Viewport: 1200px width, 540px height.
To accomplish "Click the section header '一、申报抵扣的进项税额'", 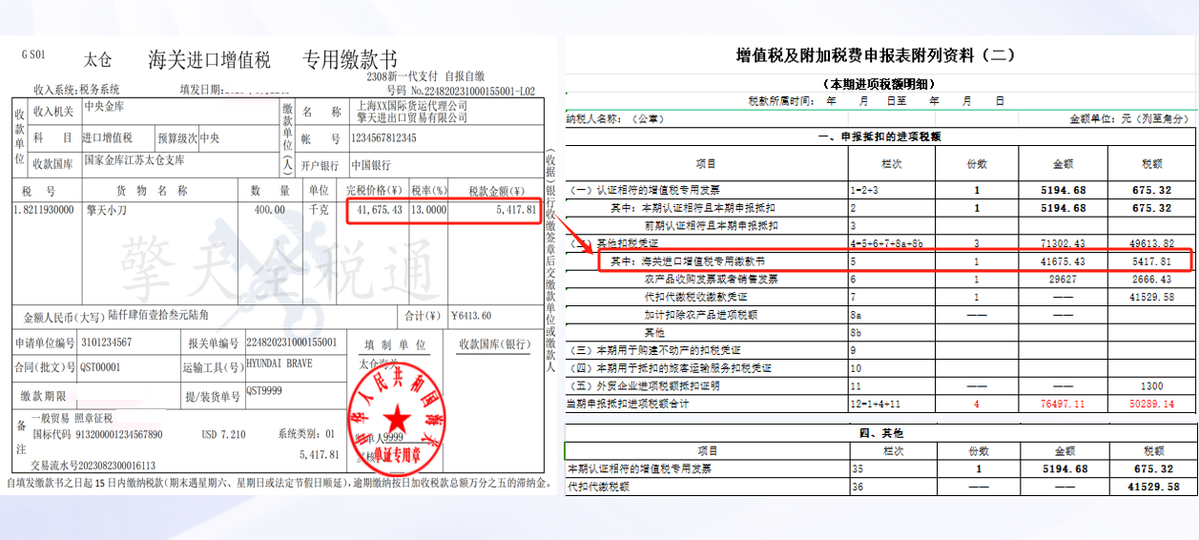I will tap(880, 137).
